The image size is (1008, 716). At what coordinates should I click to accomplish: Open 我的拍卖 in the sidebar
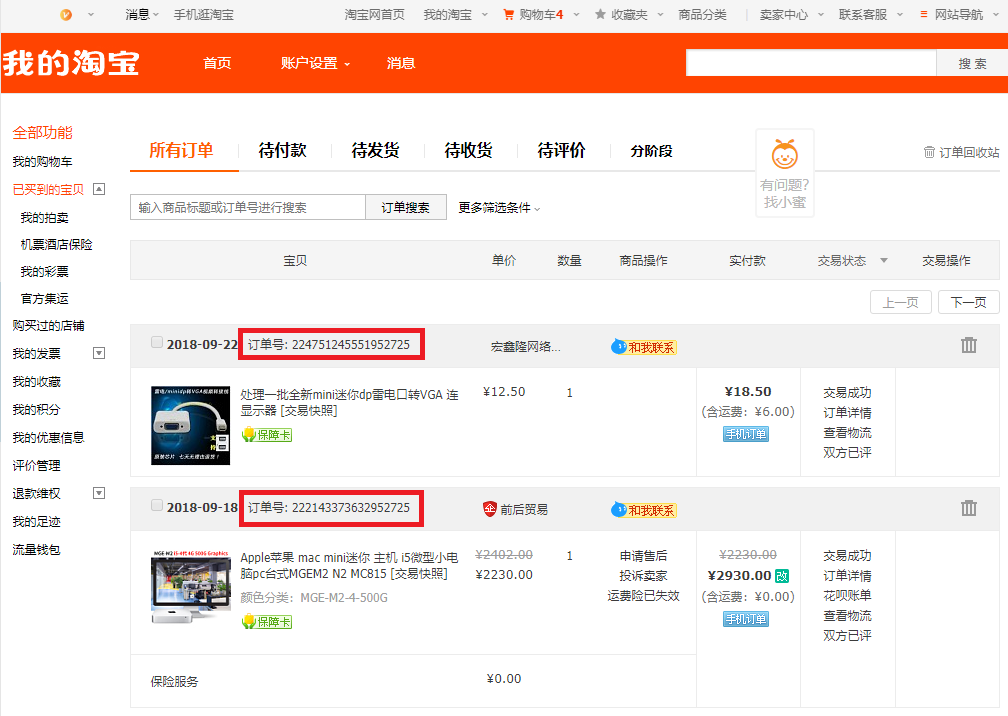44,217
